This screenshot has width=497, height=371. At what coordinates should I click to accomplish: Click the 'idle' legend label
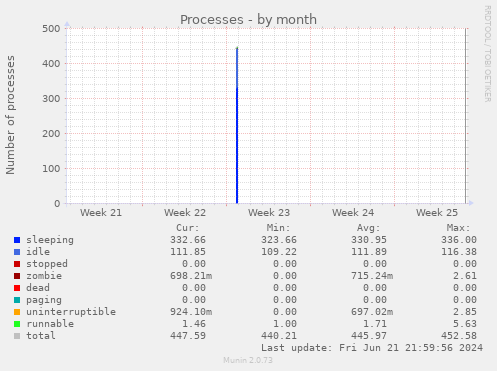click(38, 252)
